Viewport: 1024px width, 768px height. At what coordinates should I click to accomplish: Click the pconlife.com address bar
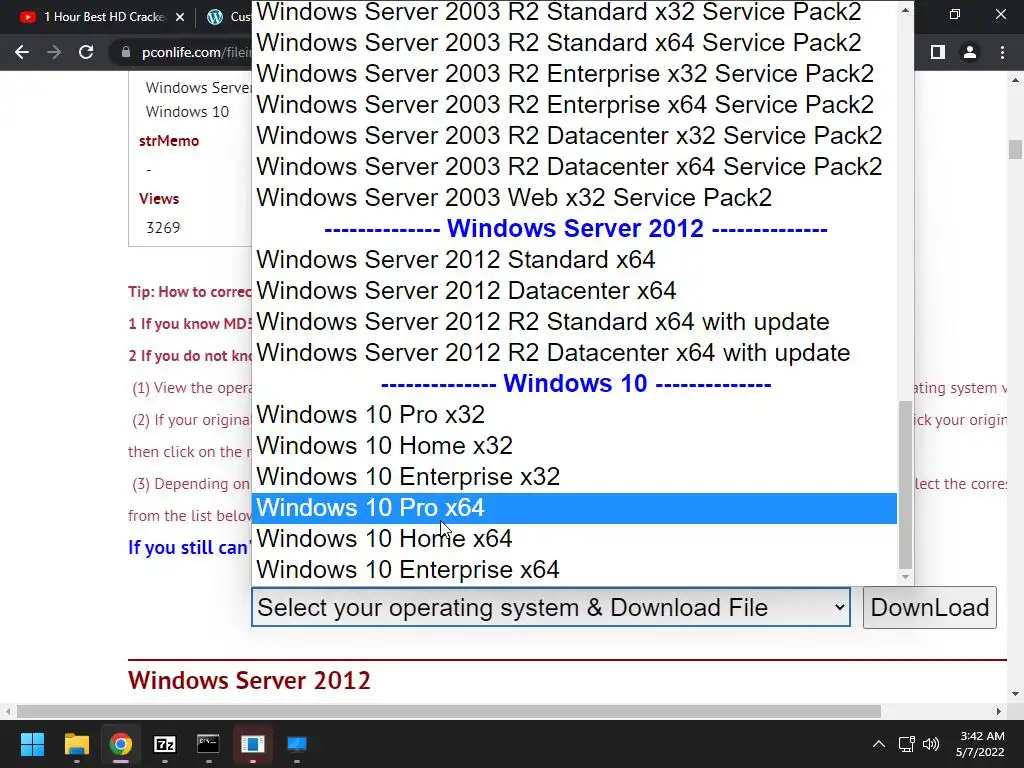196,52
